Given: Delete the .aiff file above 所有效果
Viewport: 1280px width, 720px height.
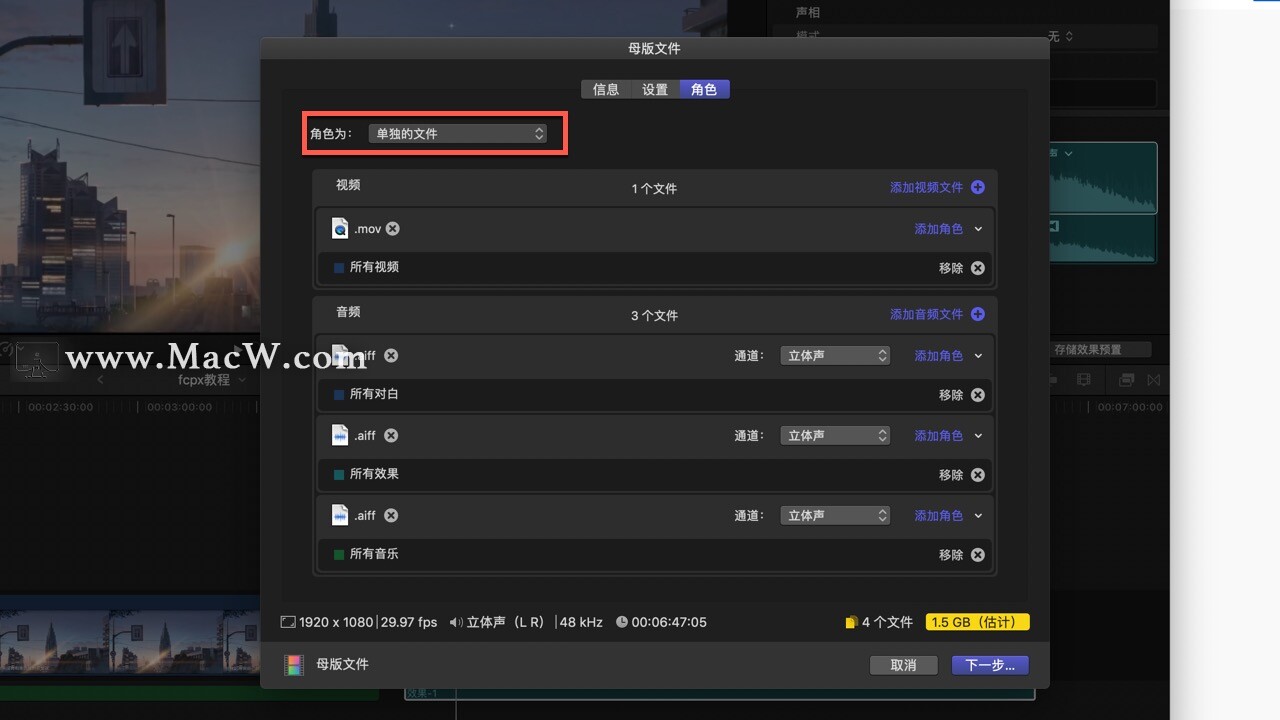Looking at the screenshot, I should tap(391, 435).
